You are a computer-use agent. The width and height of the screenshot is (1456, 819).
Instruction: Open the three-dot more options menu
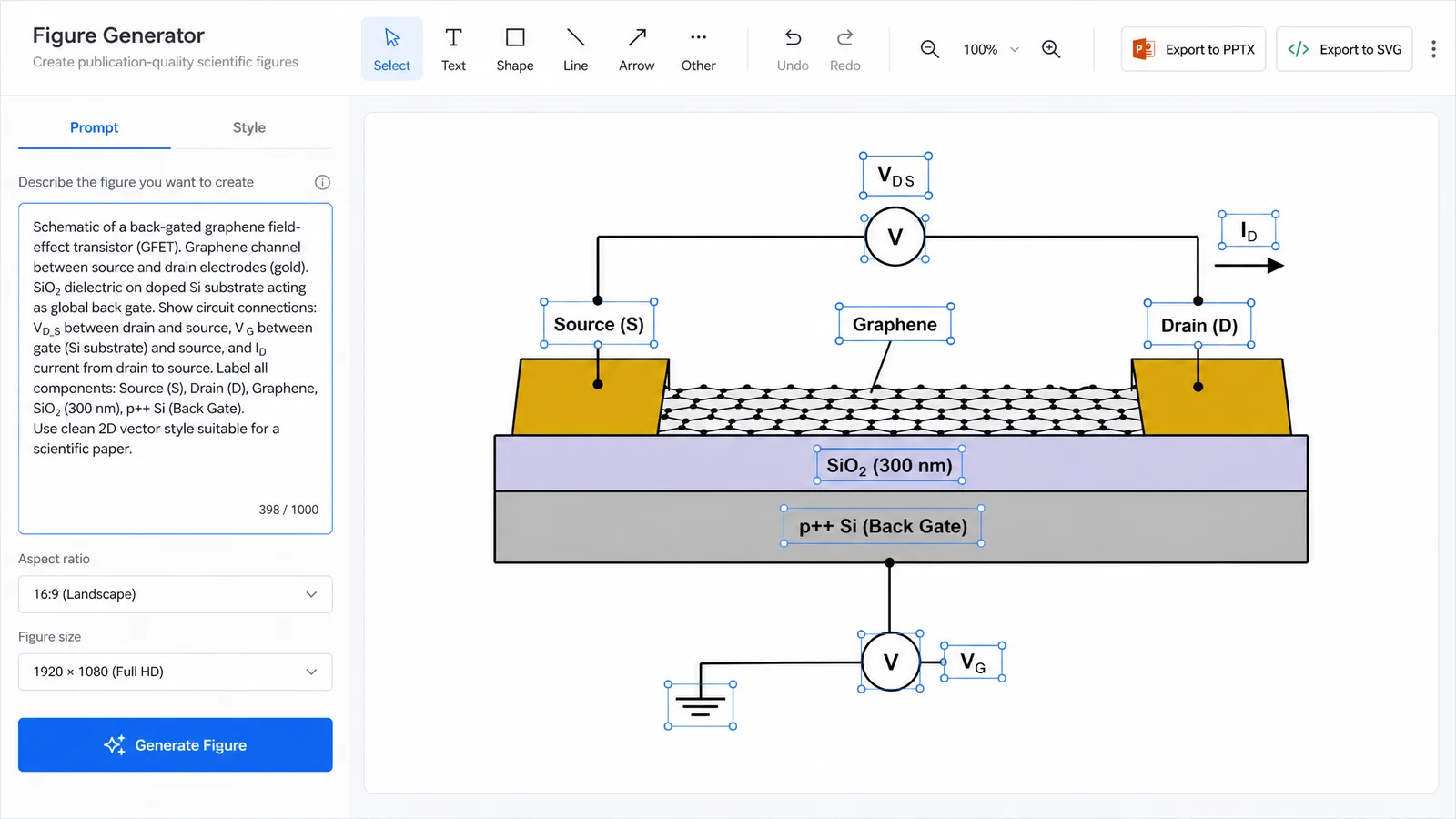pyautogui.click(x=1433, y=49)
